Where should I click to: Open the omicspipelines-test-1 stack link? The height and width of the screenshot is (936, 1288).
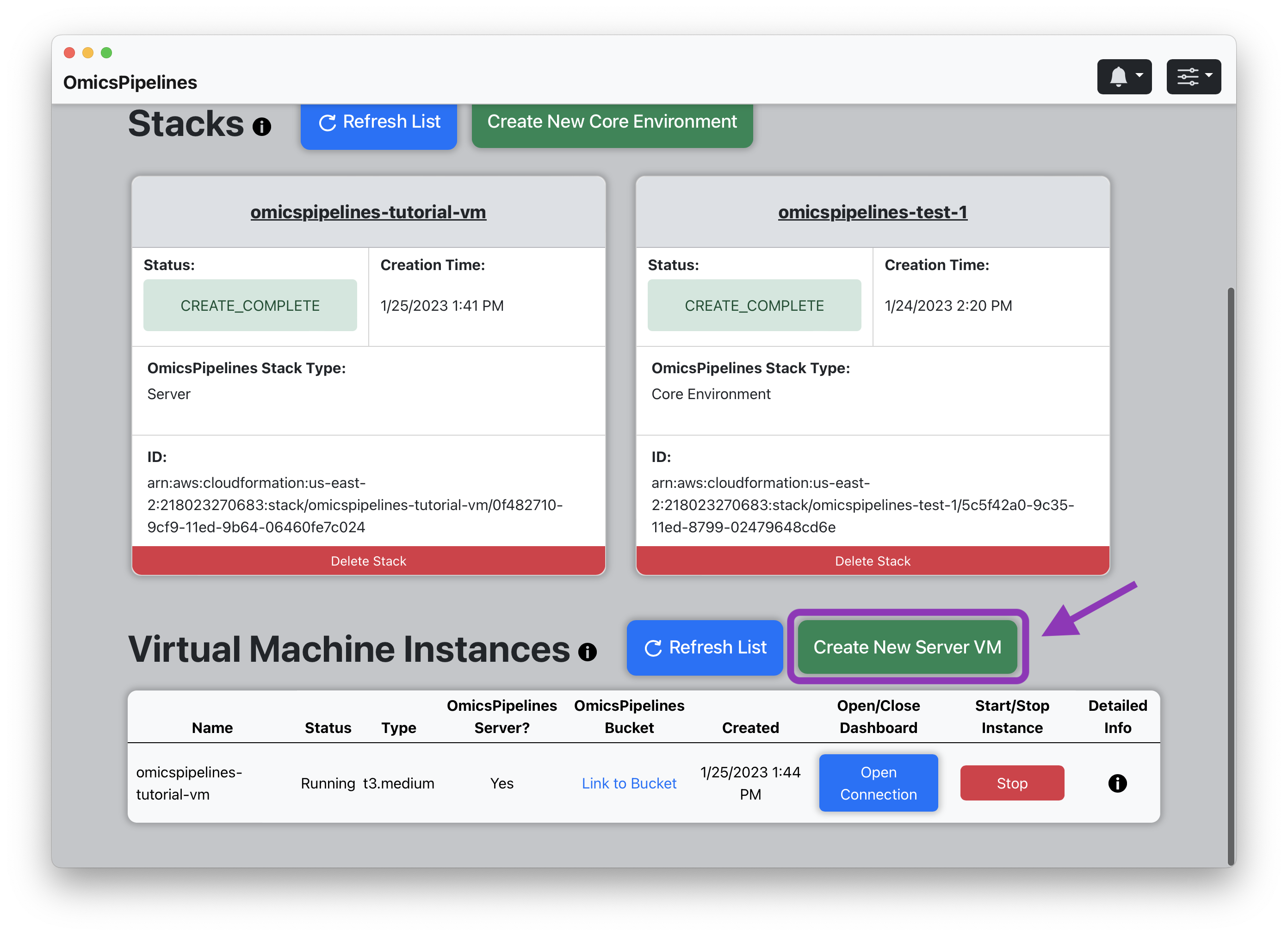click(872, 212)
